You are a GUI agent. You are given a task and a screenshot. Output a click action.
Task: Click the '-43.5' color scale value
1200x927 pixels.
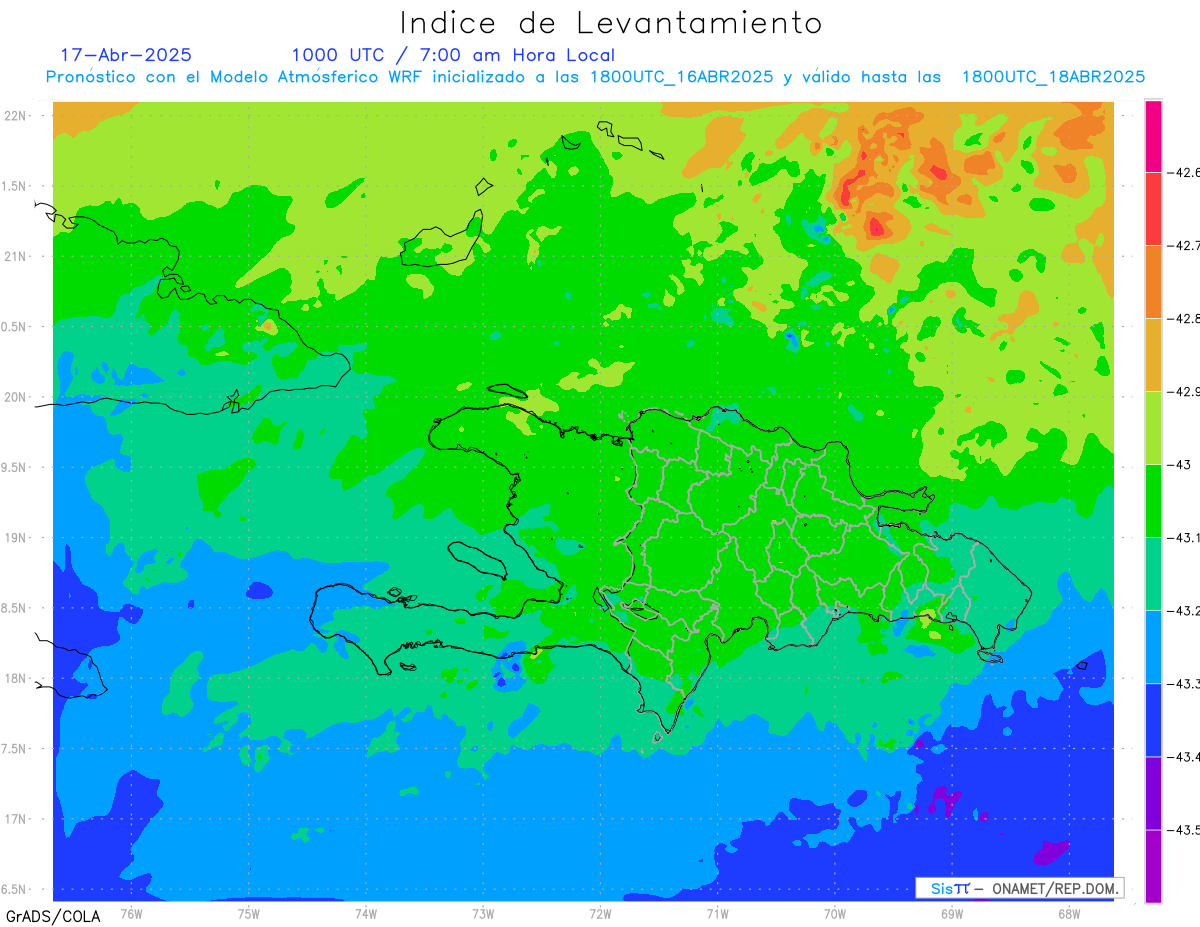pos(1184,830)
